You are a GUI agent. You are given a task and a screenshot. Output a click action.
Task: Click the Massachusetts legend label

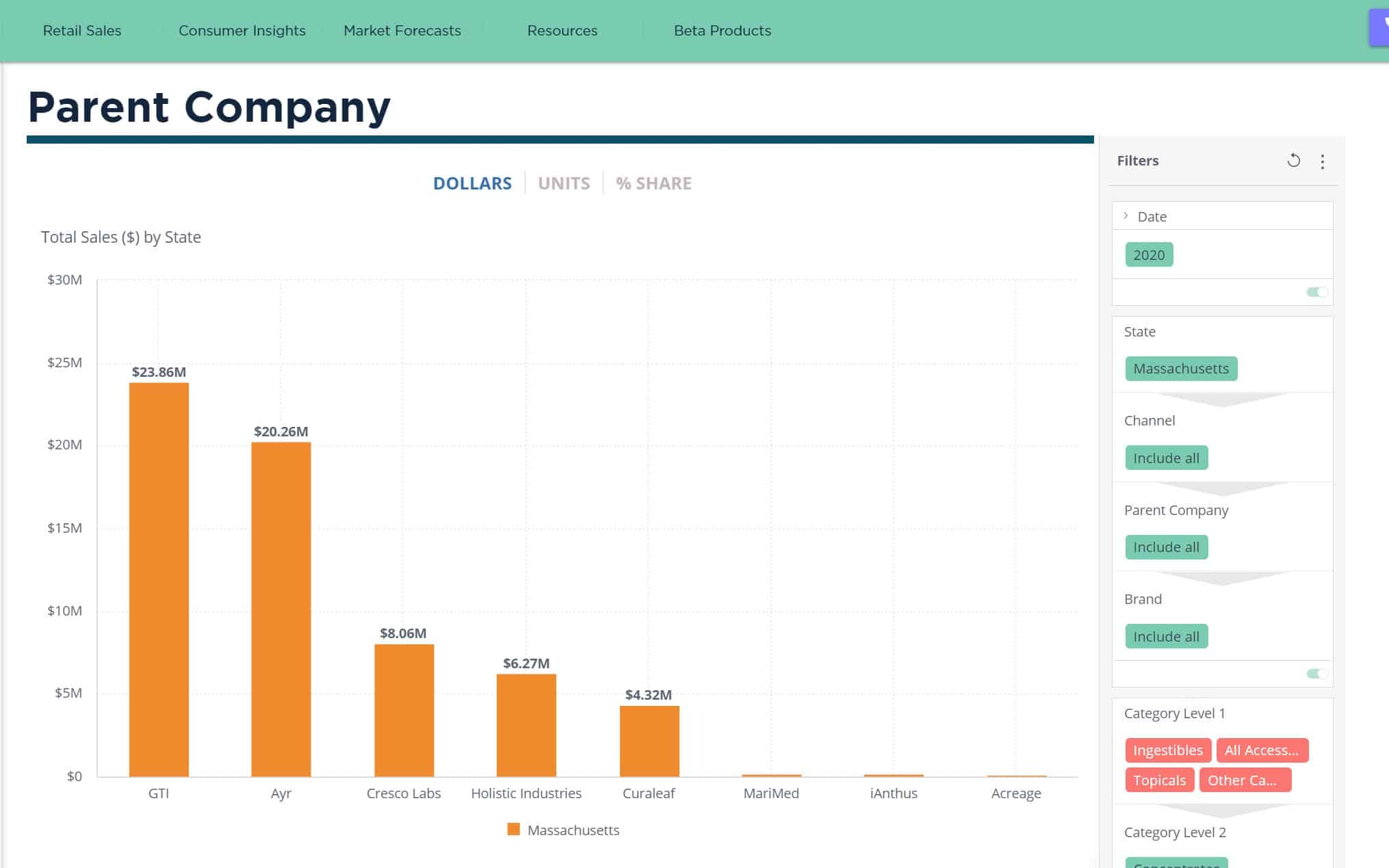pyautogui.click(x=573, y=830)
